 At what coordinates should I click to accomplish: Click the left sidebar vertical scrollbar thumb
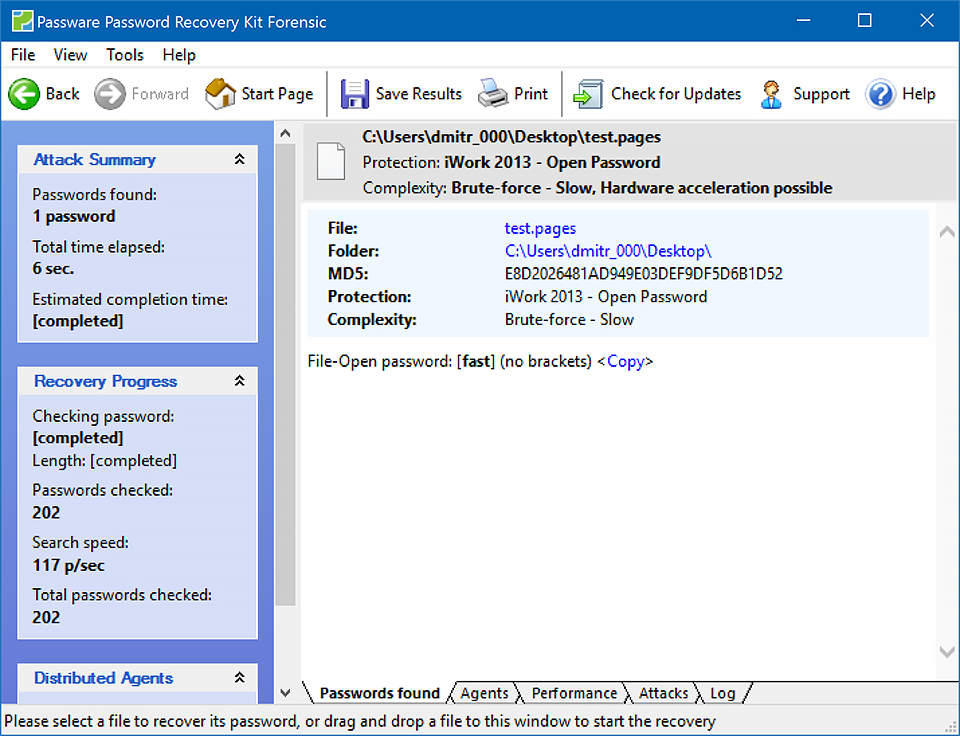click(285, 375)
